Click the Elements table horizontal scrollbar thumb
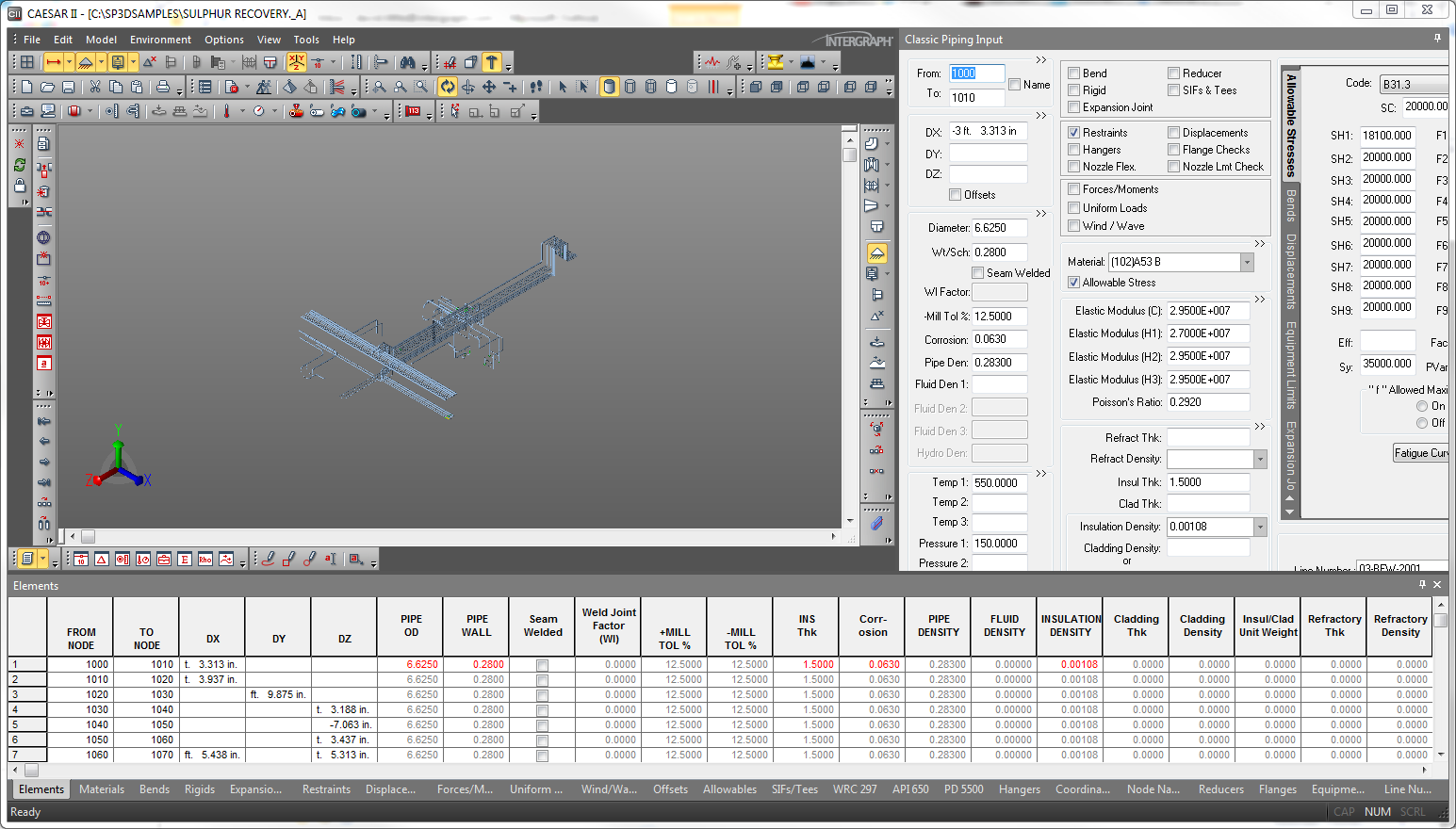This screenshot has height=829, width=1456. coord(31,770)
